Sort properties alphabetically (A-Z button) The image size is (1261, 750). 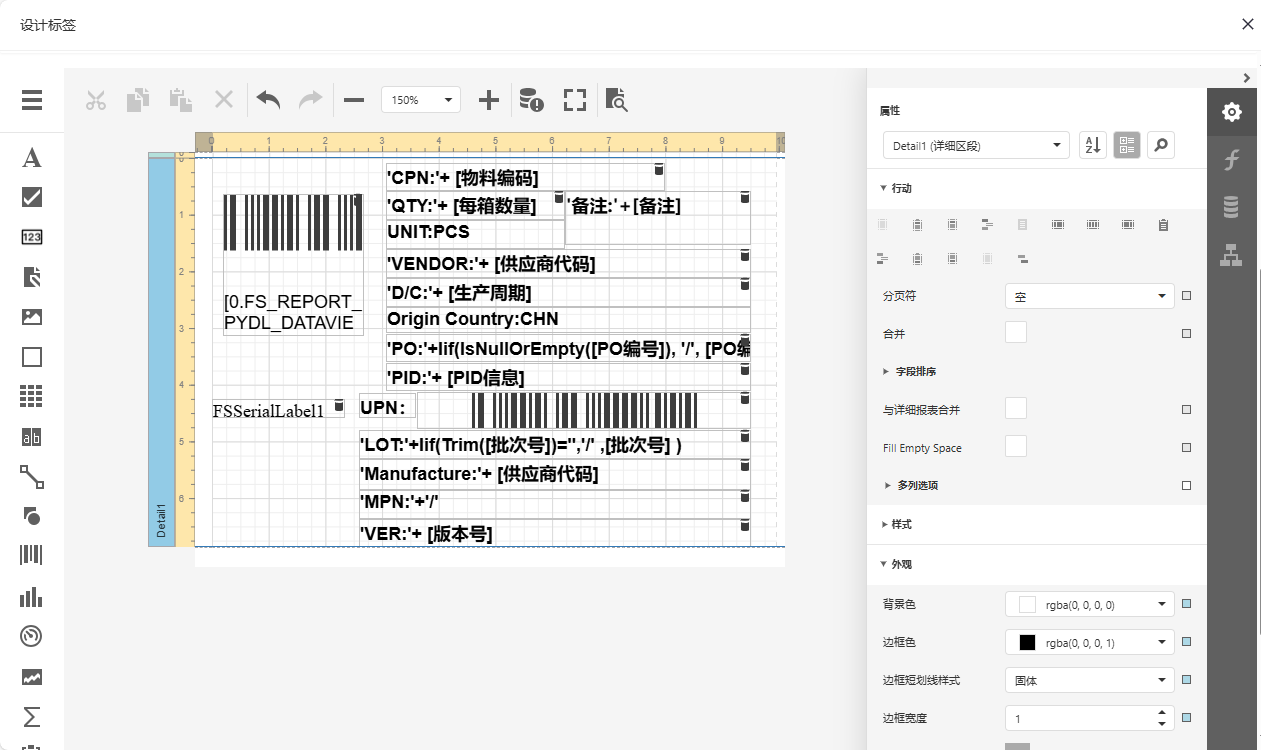coord(1093,146)
